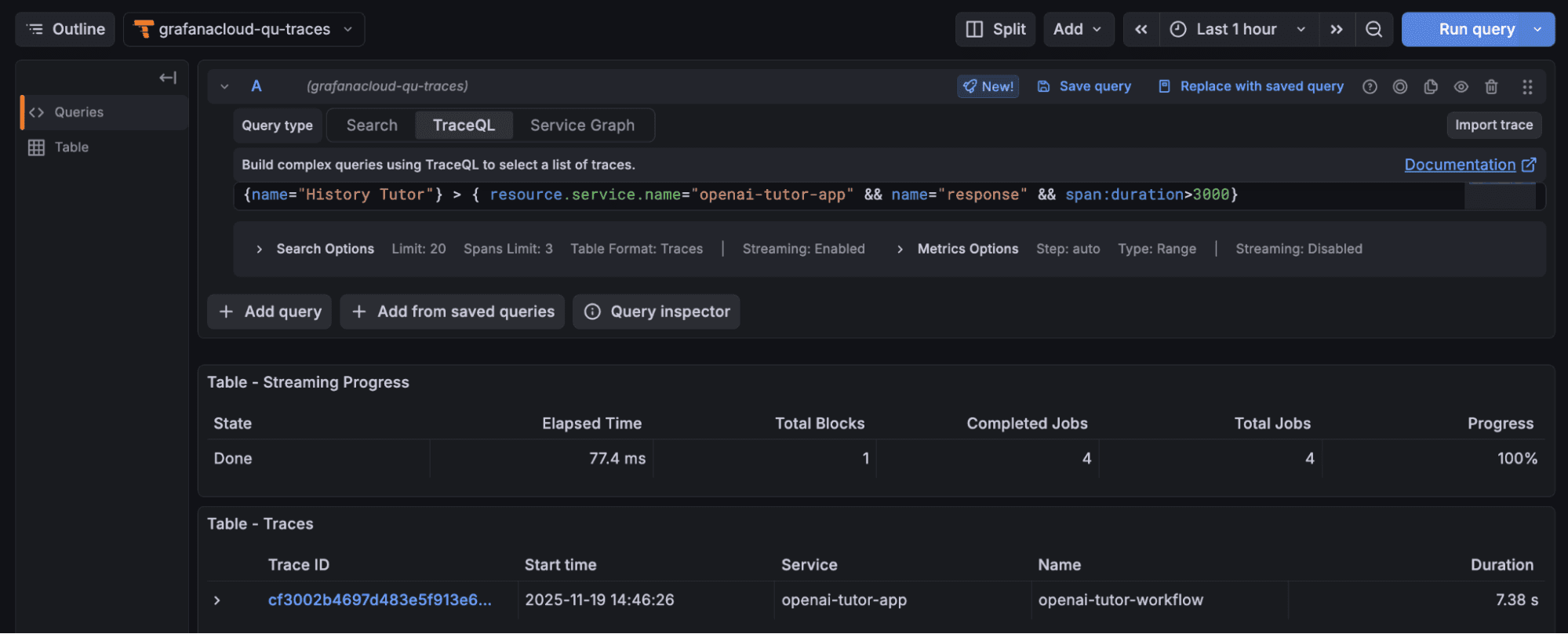Switch to the Search query type tab
This screenshot has height=634, width=1568.
point(372,126)
